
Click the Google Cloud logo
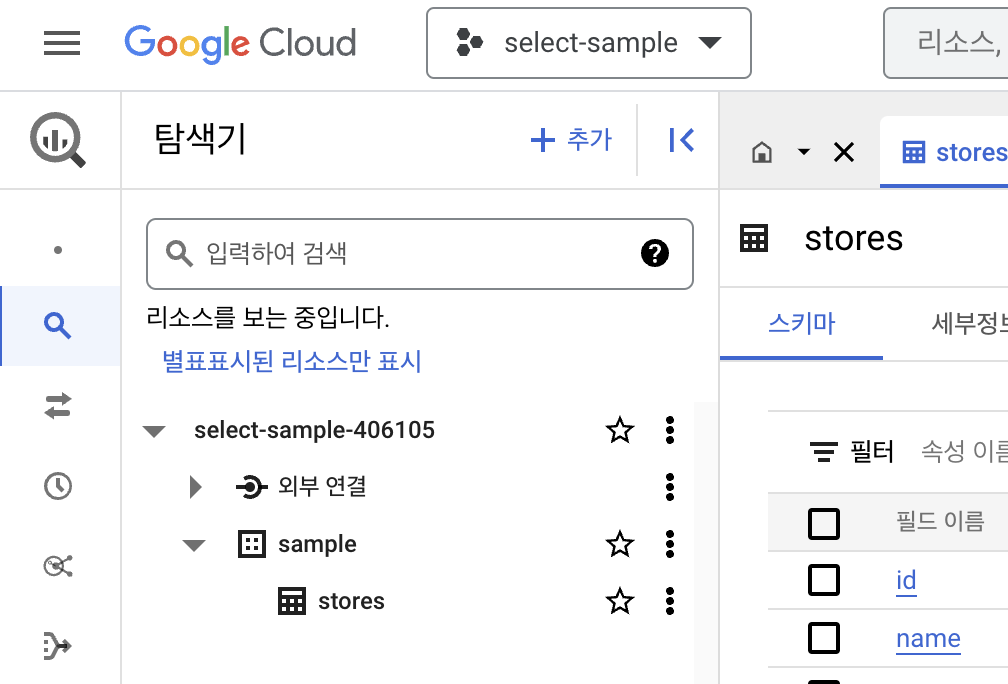pos(240,43)
